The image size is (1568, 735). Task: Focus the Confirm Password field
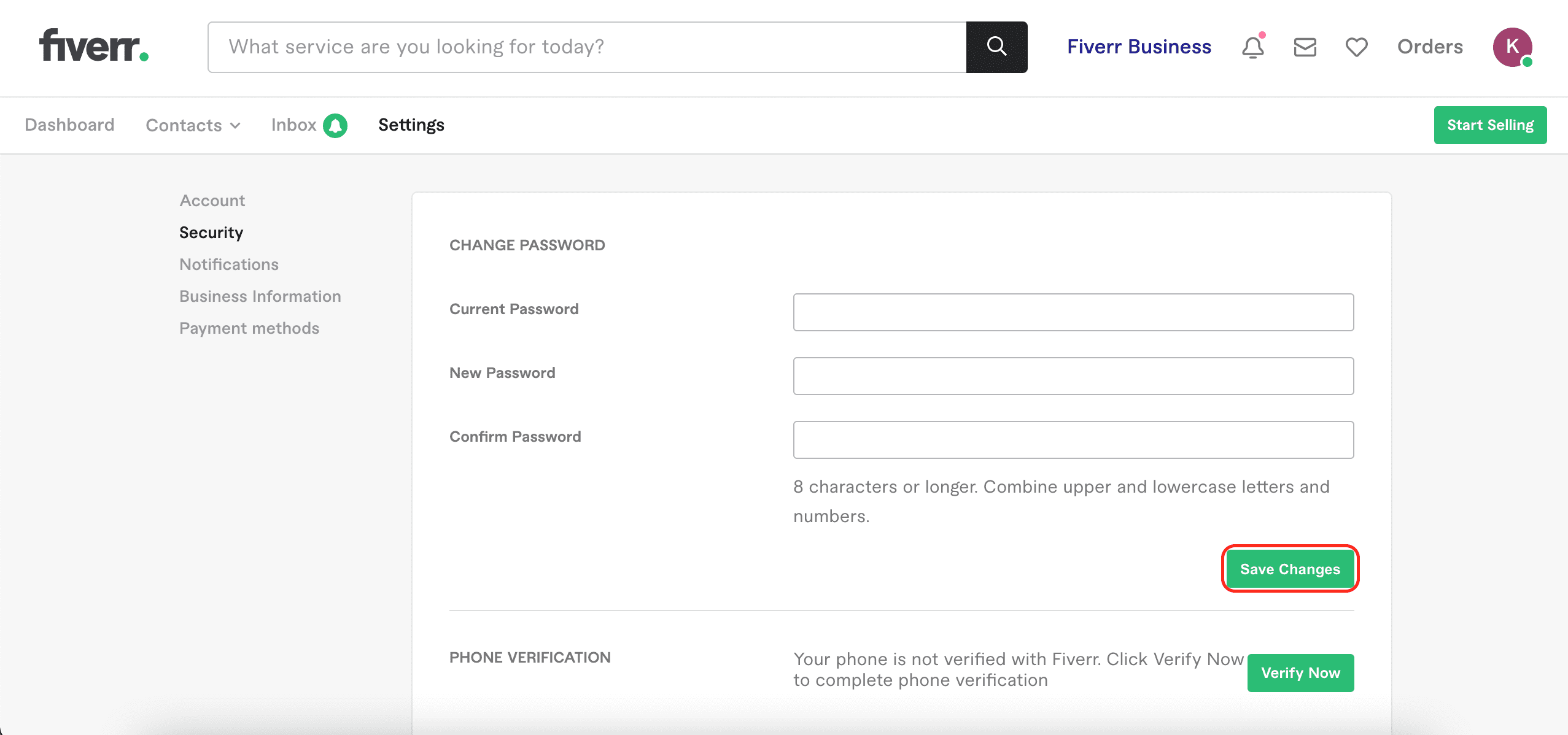click(1073, 440)
